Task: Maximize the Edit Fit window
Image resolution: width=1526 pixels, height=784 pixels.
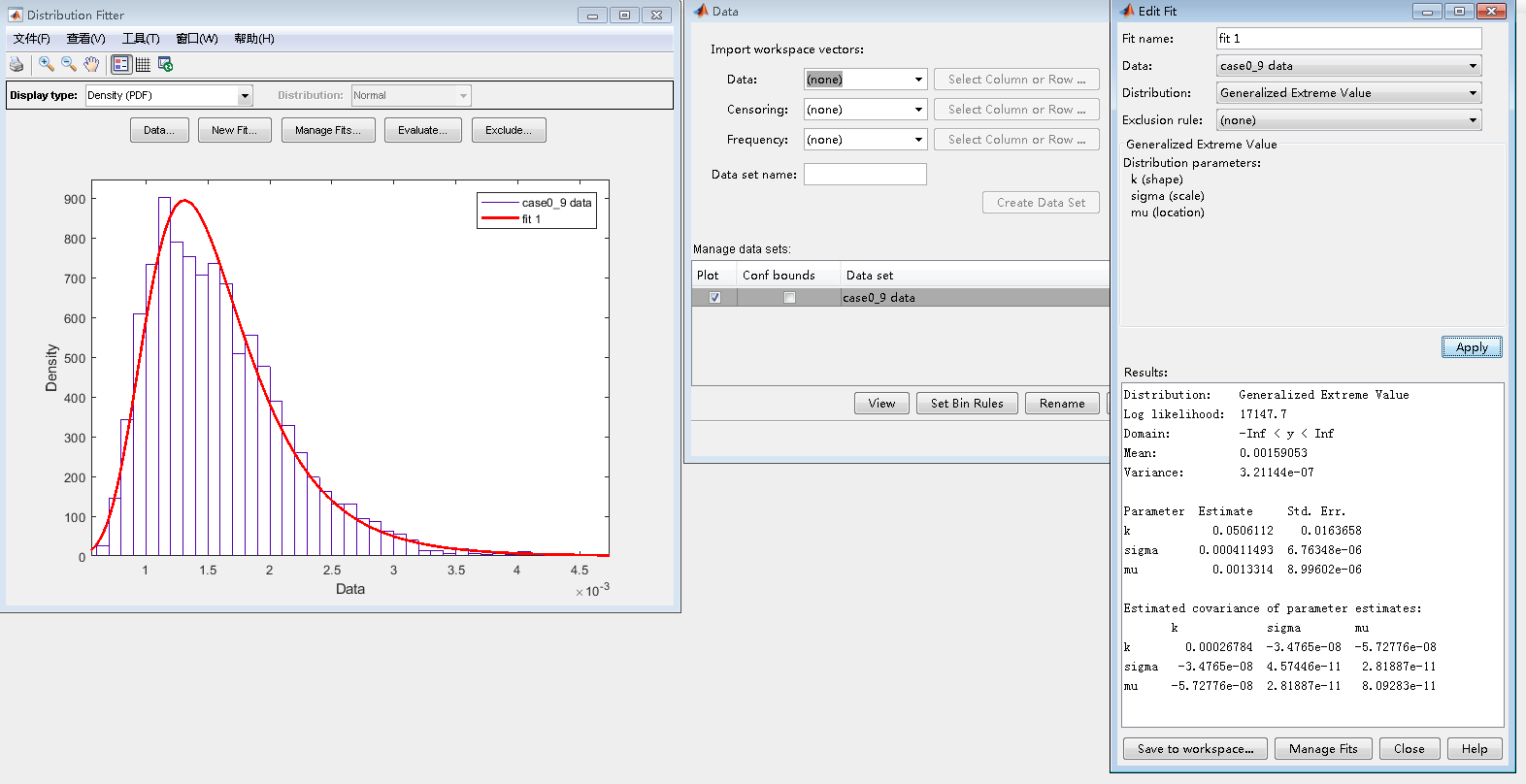Action: tap(1459, 11)
